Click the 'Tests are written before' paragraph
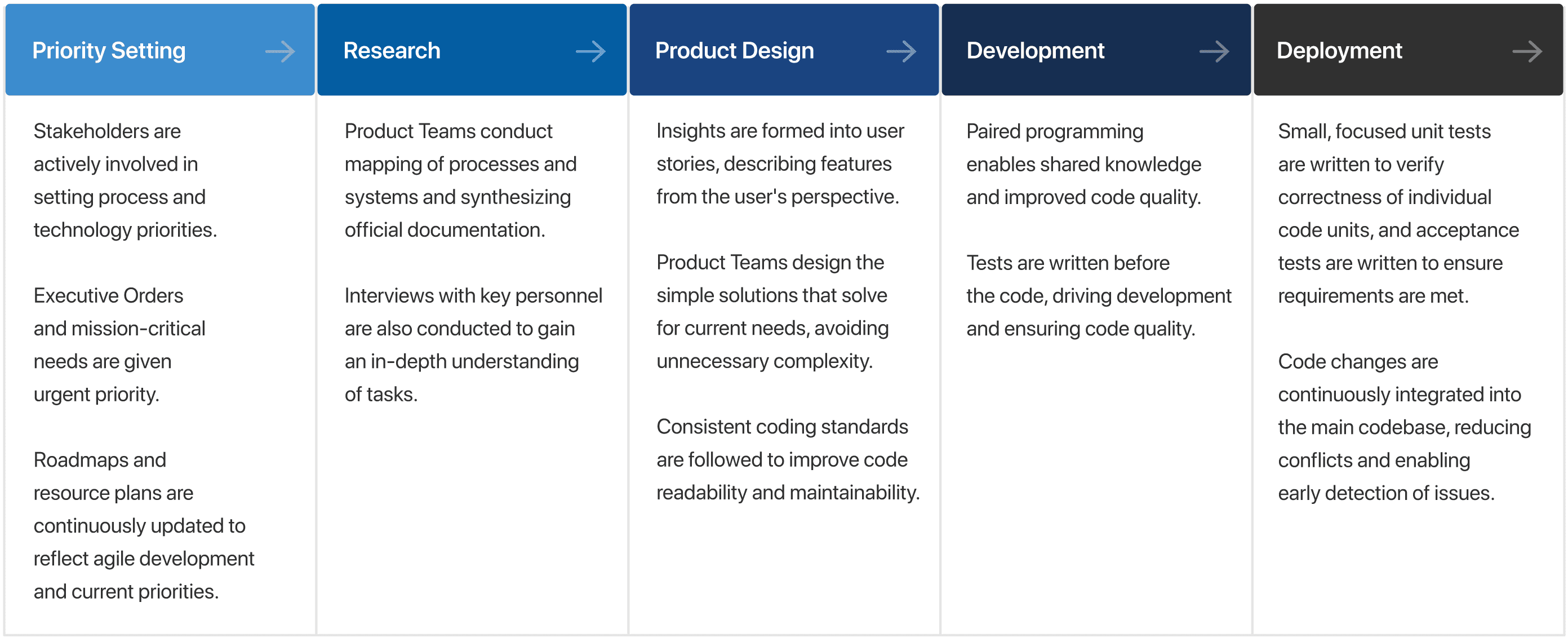 (x=1099, y=296)
